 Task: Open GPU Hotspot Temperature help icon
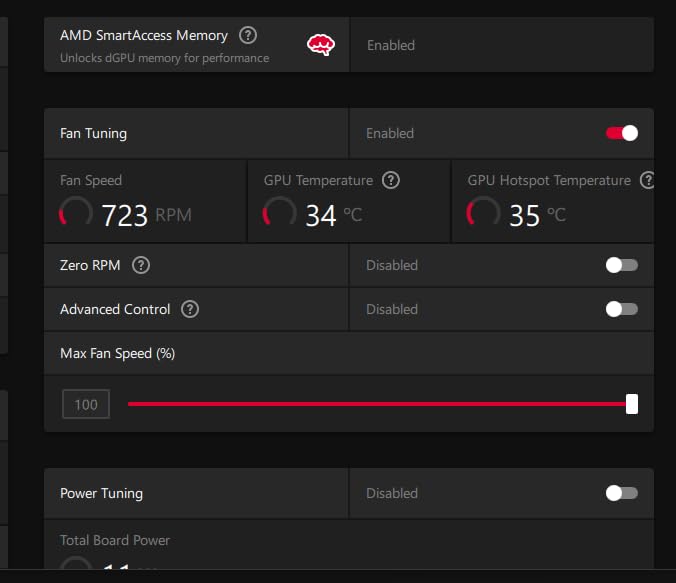[x=647, y=180]
